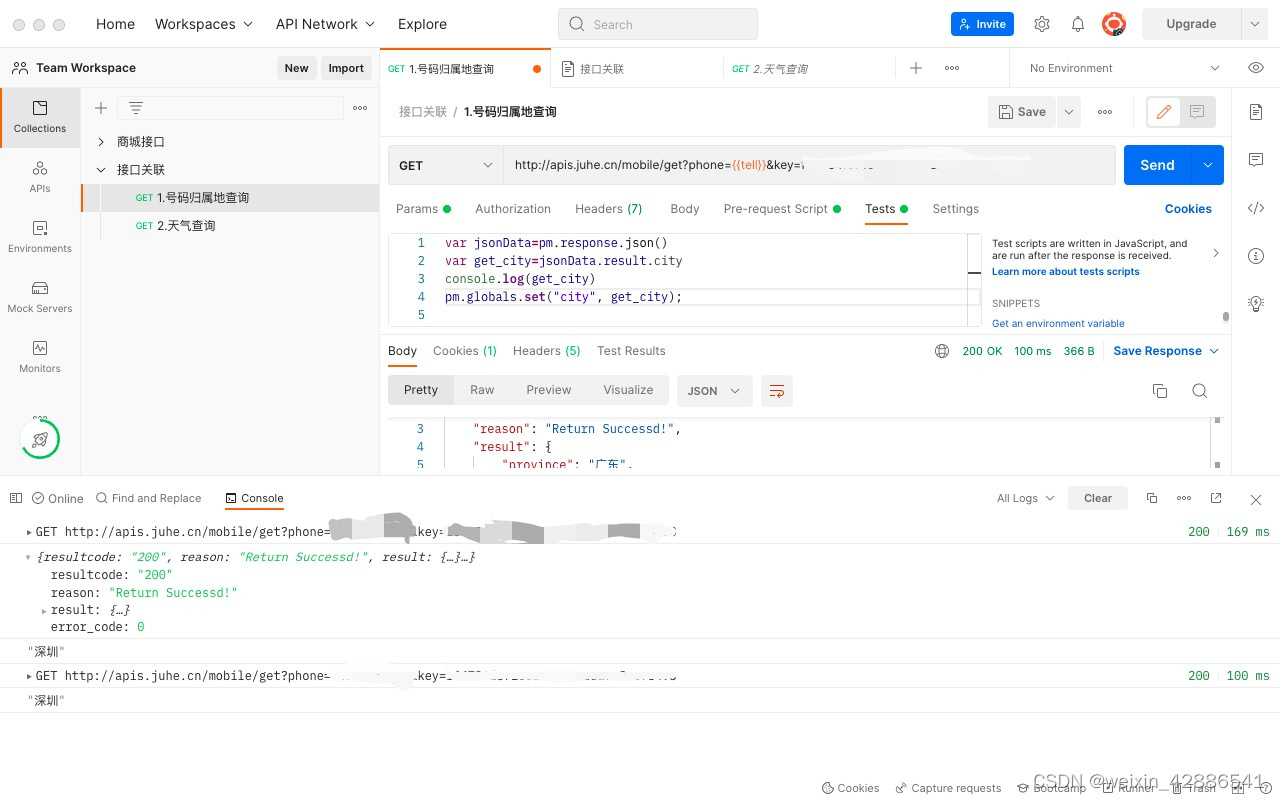The height and width of the screenshot is (800, 1280).
Task: Expand the result object in console
Action: tap(44, 610)
